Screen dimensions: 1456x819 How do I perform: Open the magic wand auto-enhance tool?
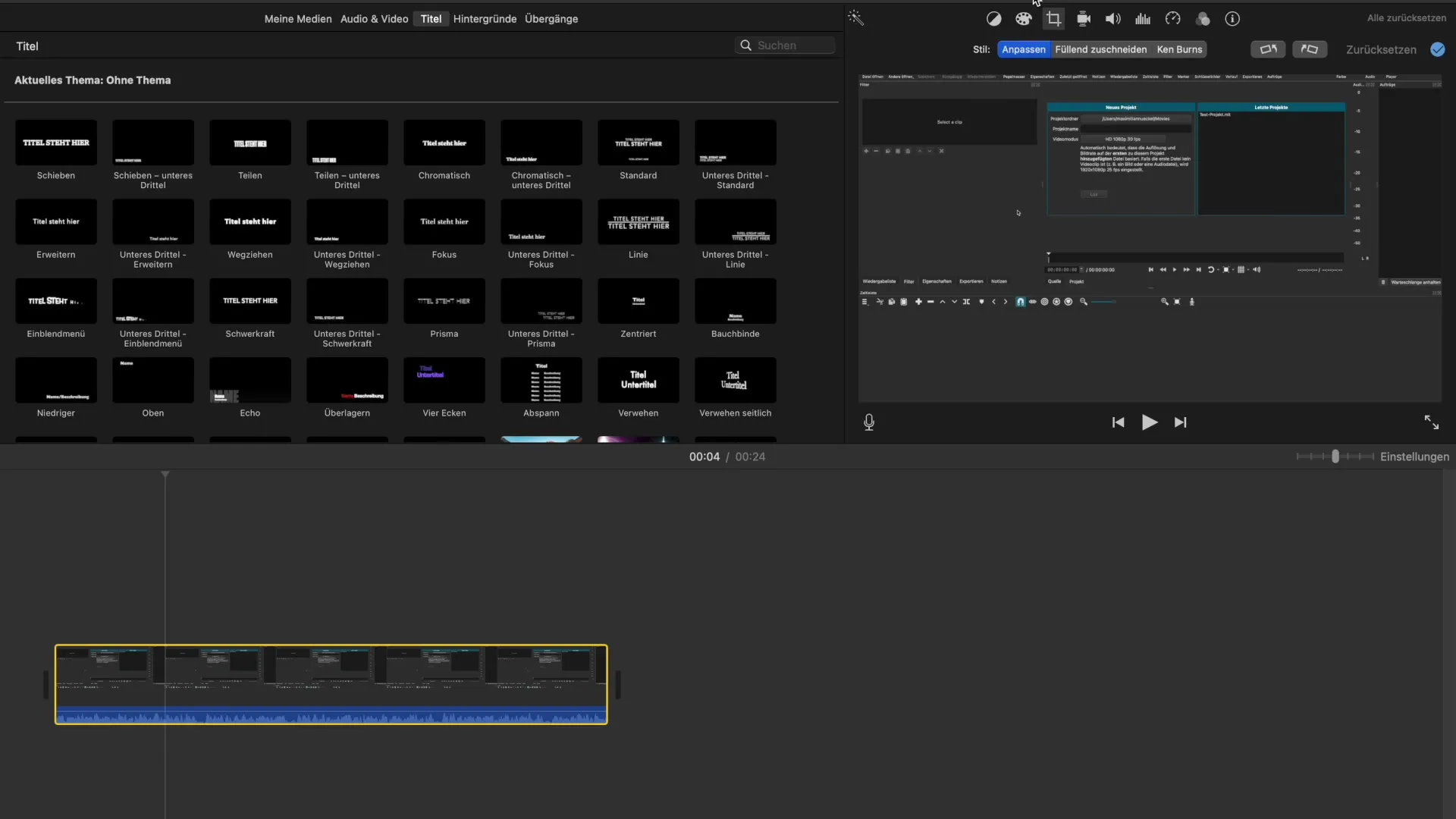[856, 18]
